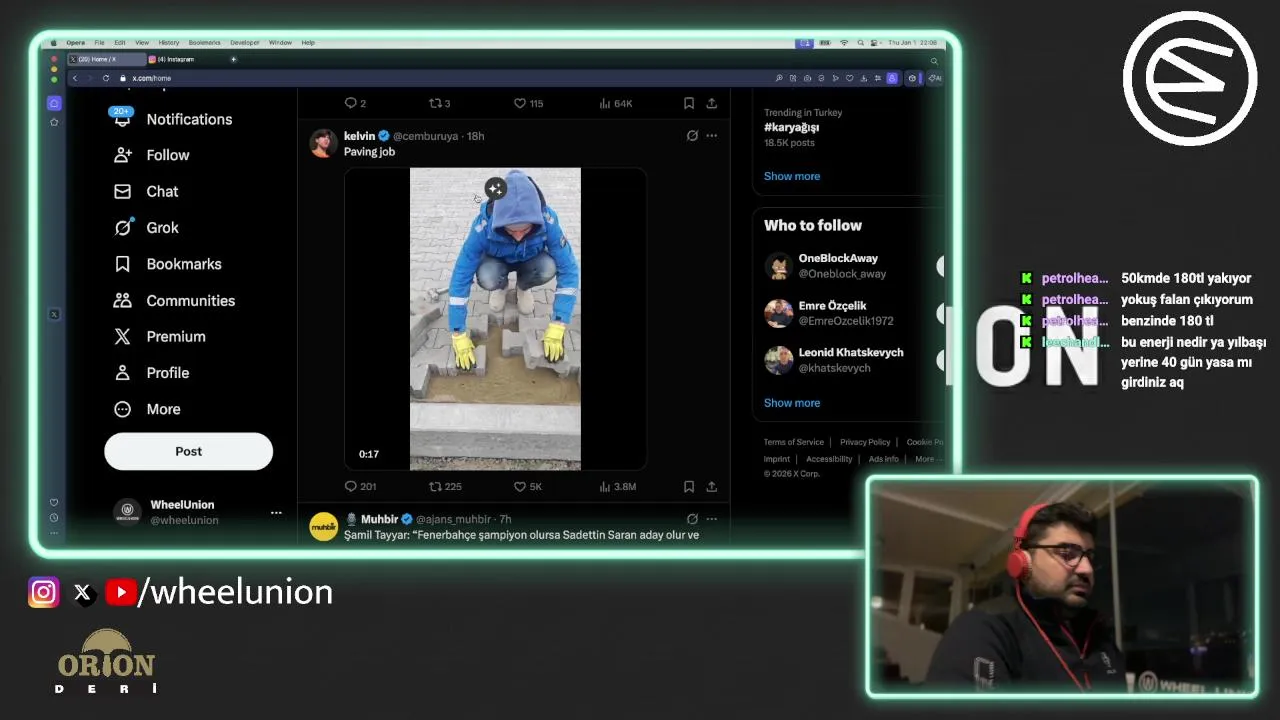Image resolution: width=1280 pixels, height=720 pixels.
Task: Expand Show more under Trending
Action: pos(792,176)
